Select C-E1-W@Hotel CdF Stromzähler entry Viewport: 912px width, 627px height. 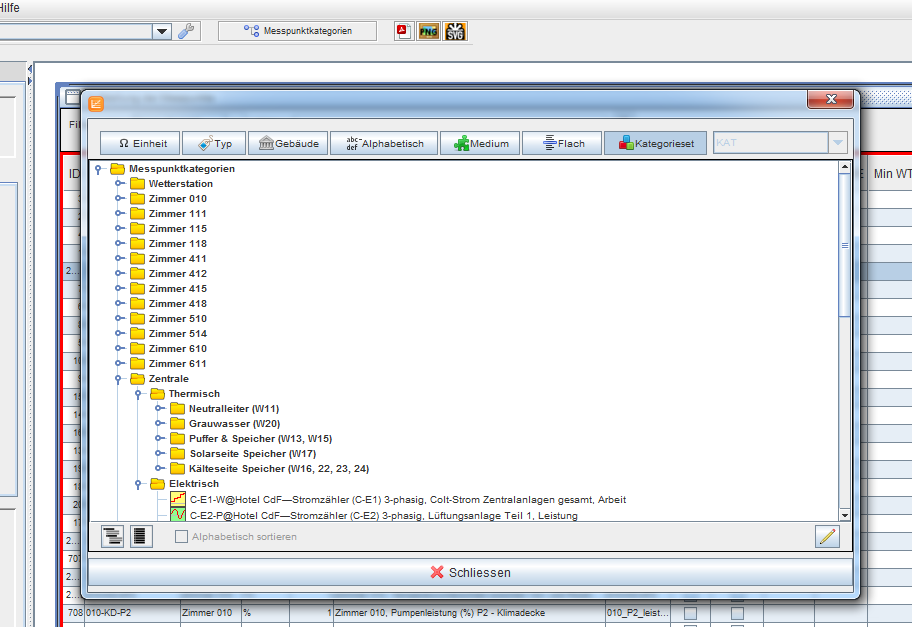(x=408, y=500)
